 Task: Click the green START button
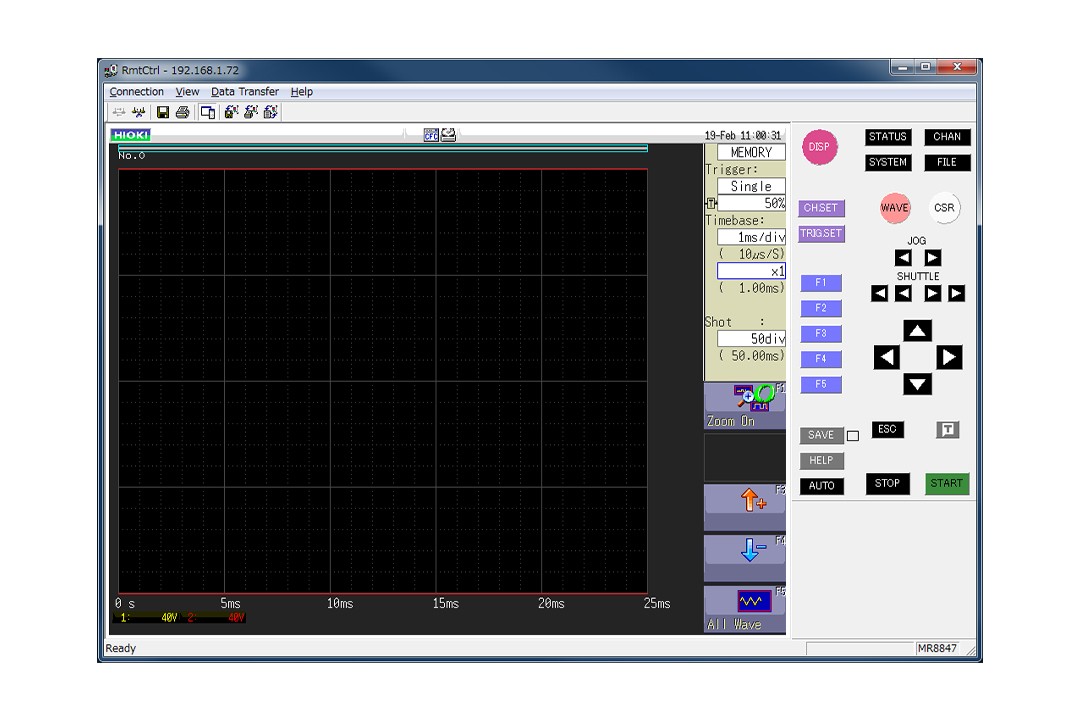coord(947,484)
